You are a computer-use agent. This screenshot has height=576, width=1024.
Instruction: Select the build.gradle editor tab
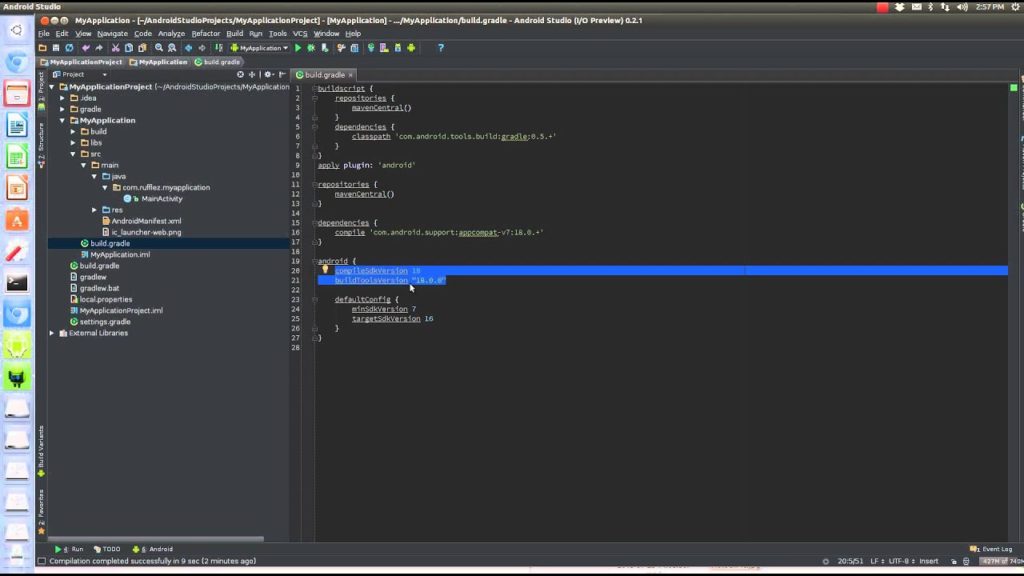pyautogui.click(x=324, y=75)
